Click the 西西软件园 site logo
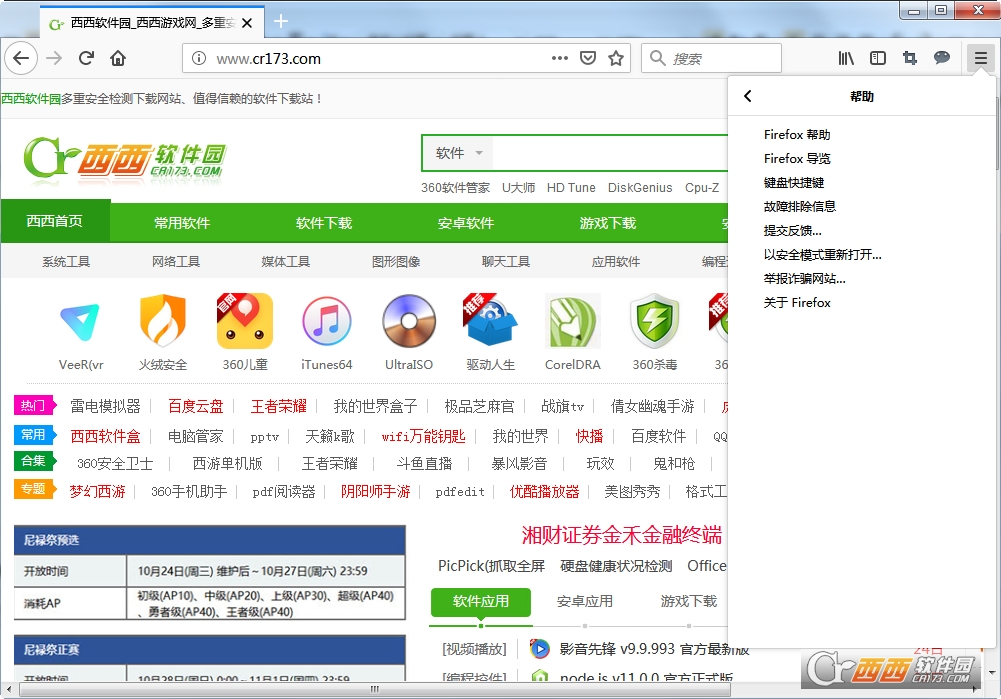Image resolution: width=1001 pixels, height=699 pixels. point(124,158)
